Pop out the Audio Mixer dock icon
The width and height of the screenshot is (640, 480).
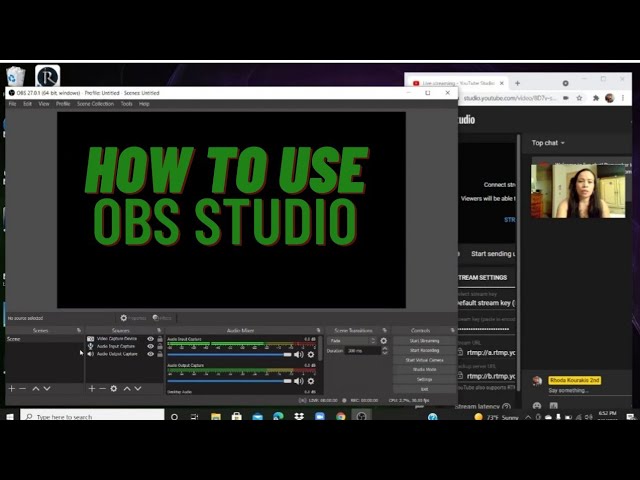(318, 330)
